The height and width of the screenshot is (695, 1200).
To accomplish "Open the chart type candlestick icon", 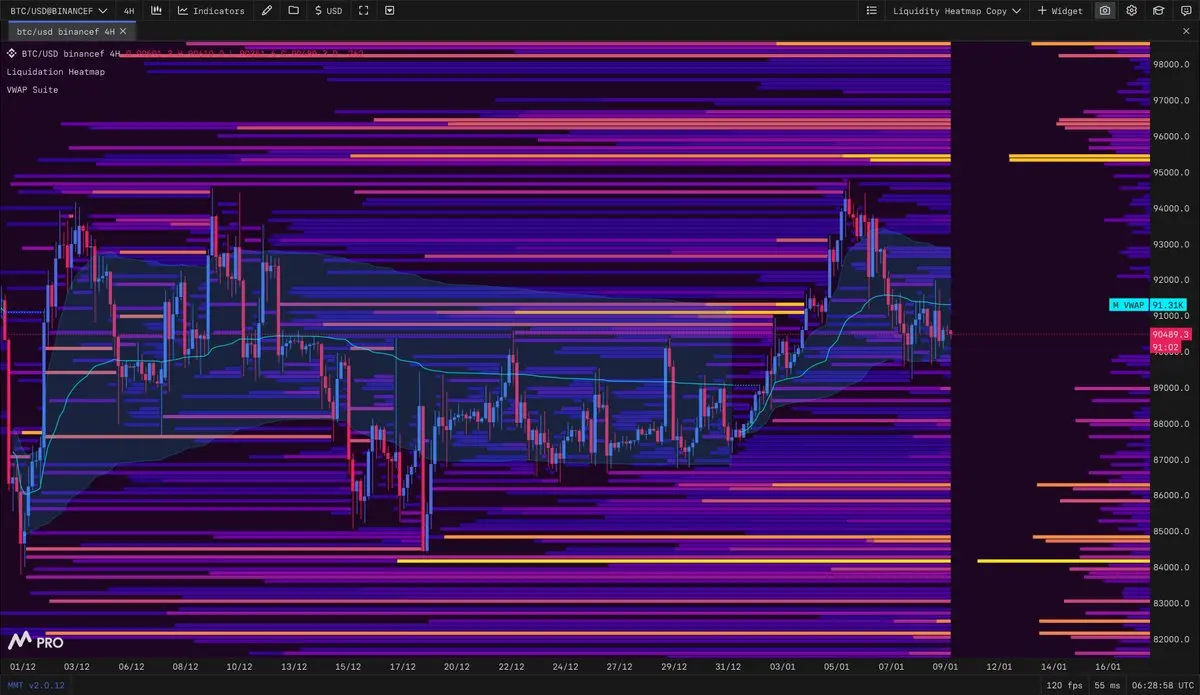I will coord(156,10).
